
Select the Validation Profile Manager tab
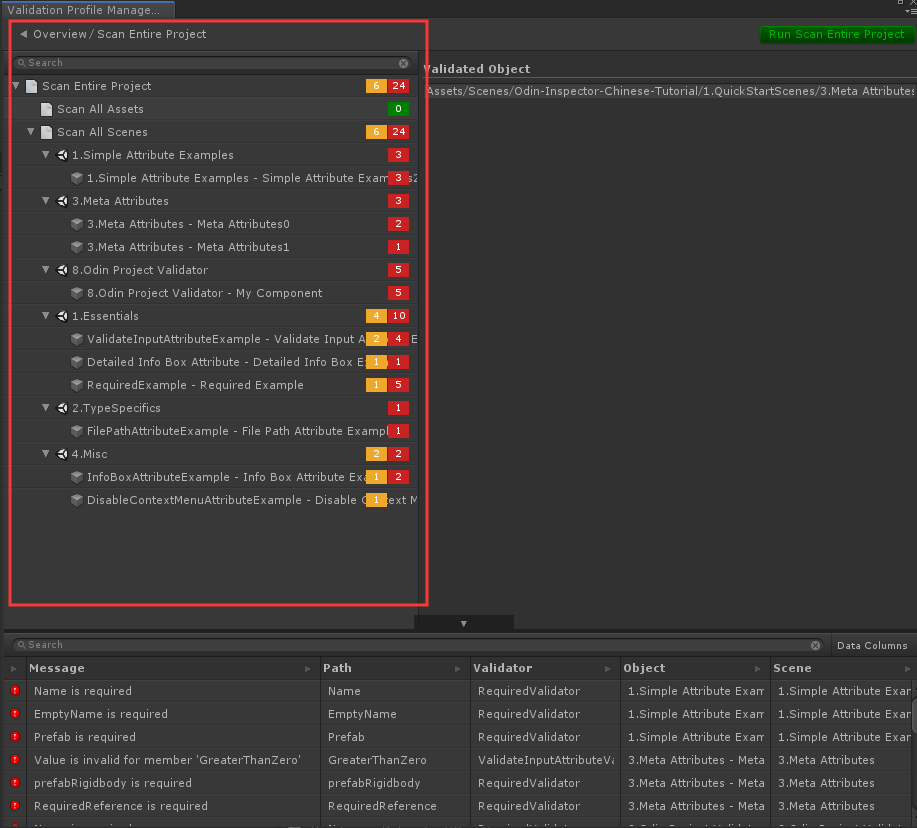84,10
